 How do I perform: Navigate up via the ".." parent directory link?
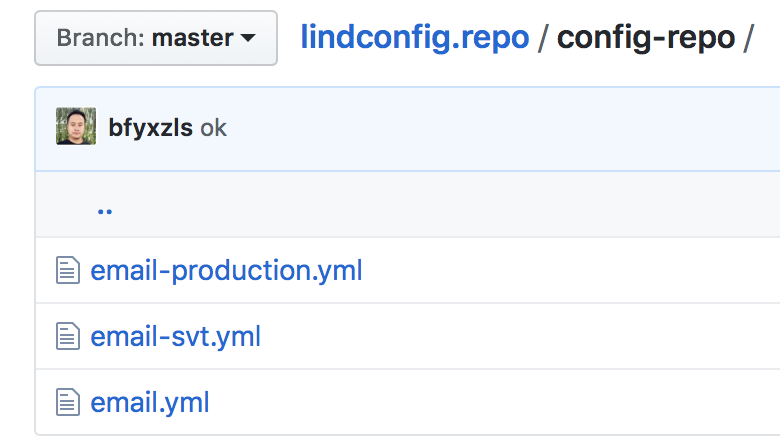click(105, 210)
